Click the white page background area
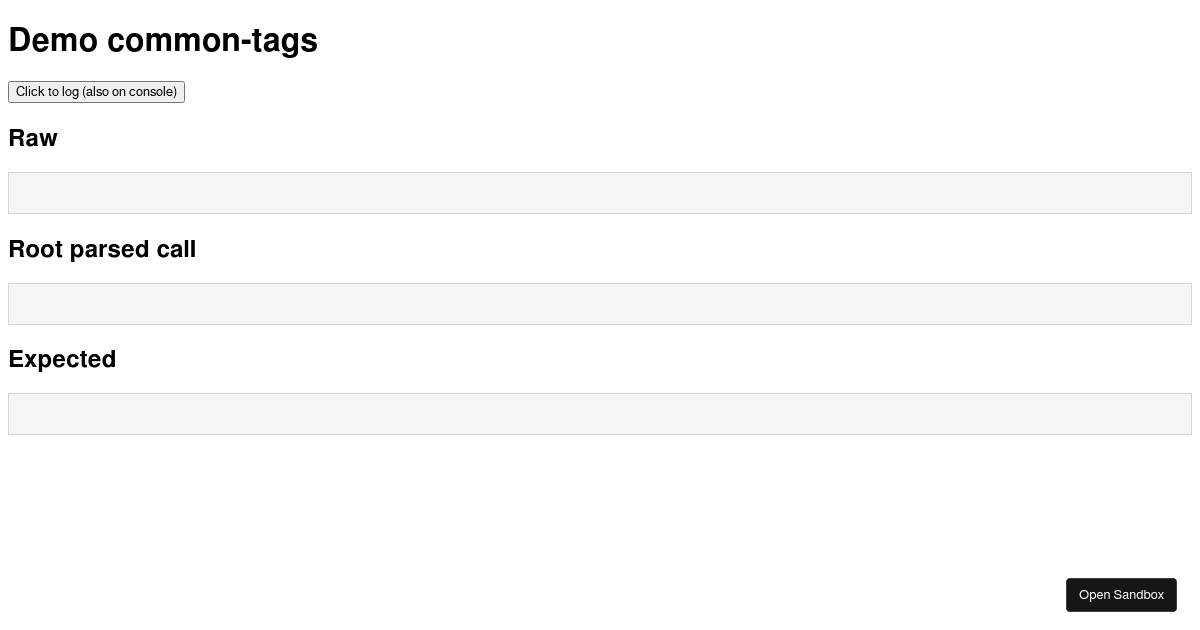Viewport: 1200px width, 630px height. pyautogui.click(x=600, y=500)
